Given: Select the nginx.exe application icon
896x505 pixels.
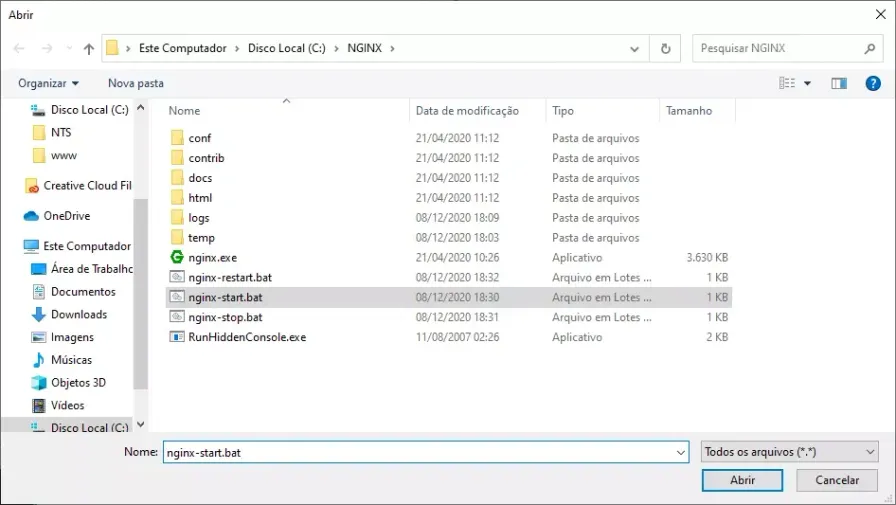Looking at the screenshot, I should tap(177, 257).
